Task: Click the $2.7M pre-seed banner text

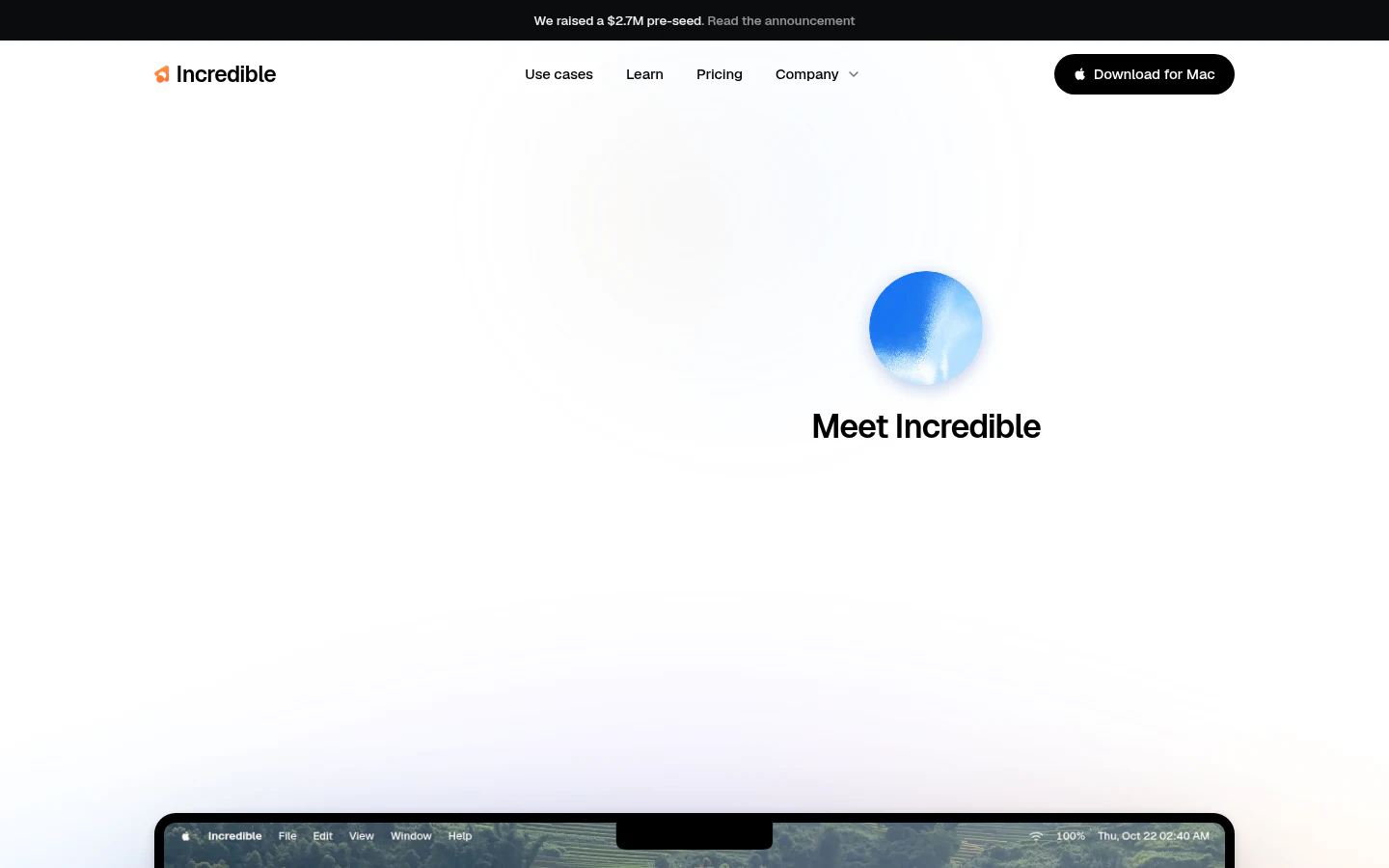Action: pos(618,20)
